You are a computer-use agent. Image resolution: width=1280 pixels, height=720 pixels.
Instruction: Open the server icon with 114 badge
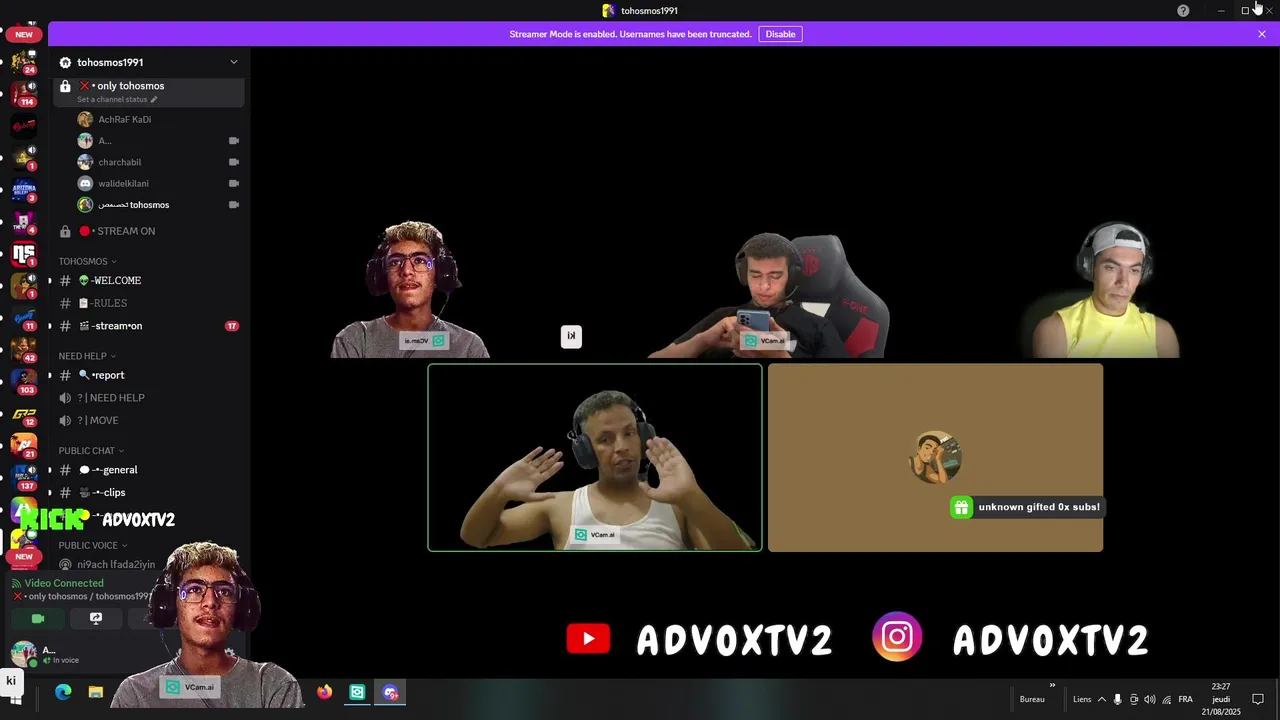click(24, 94)
